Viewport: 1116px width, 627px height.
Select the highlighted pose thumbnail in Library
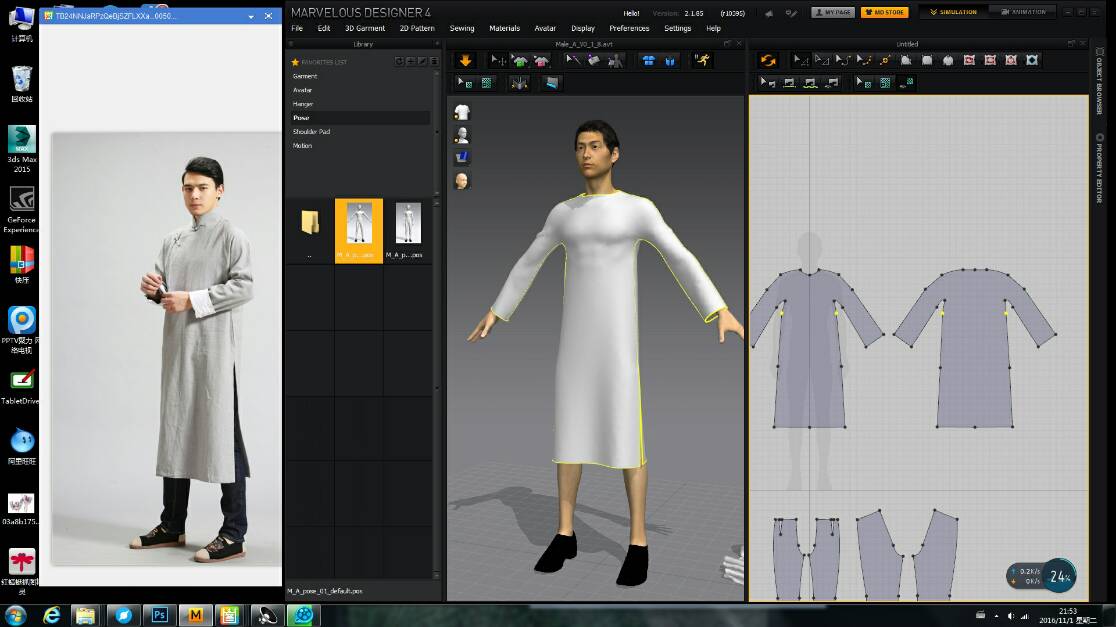(x=359, y=226)
